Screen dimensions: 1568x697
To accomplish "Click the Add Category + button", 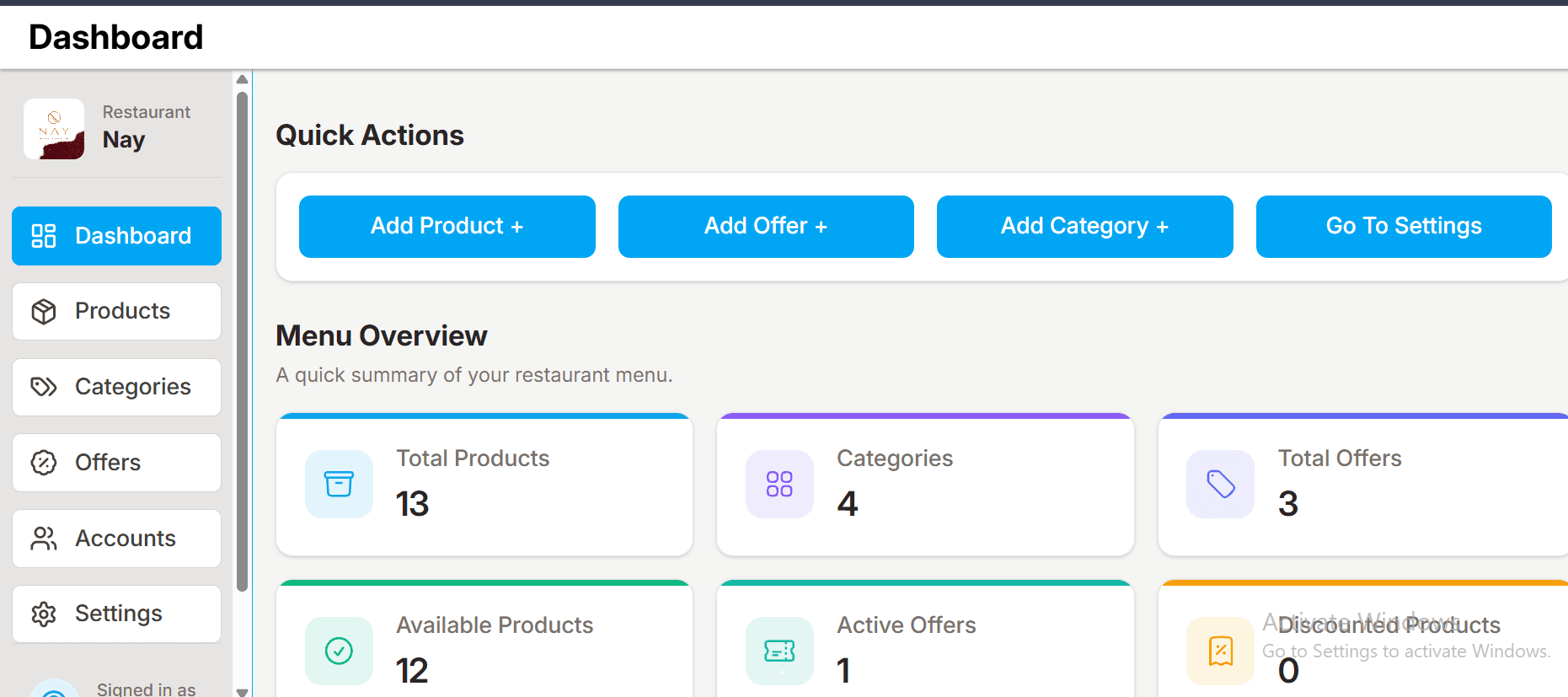I will click(x=1085, y=227).
